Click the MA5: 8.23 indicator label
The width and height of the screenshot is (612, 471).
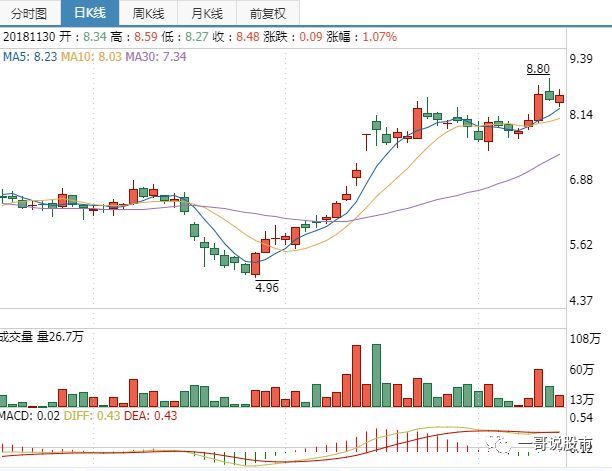pos(30,57)
